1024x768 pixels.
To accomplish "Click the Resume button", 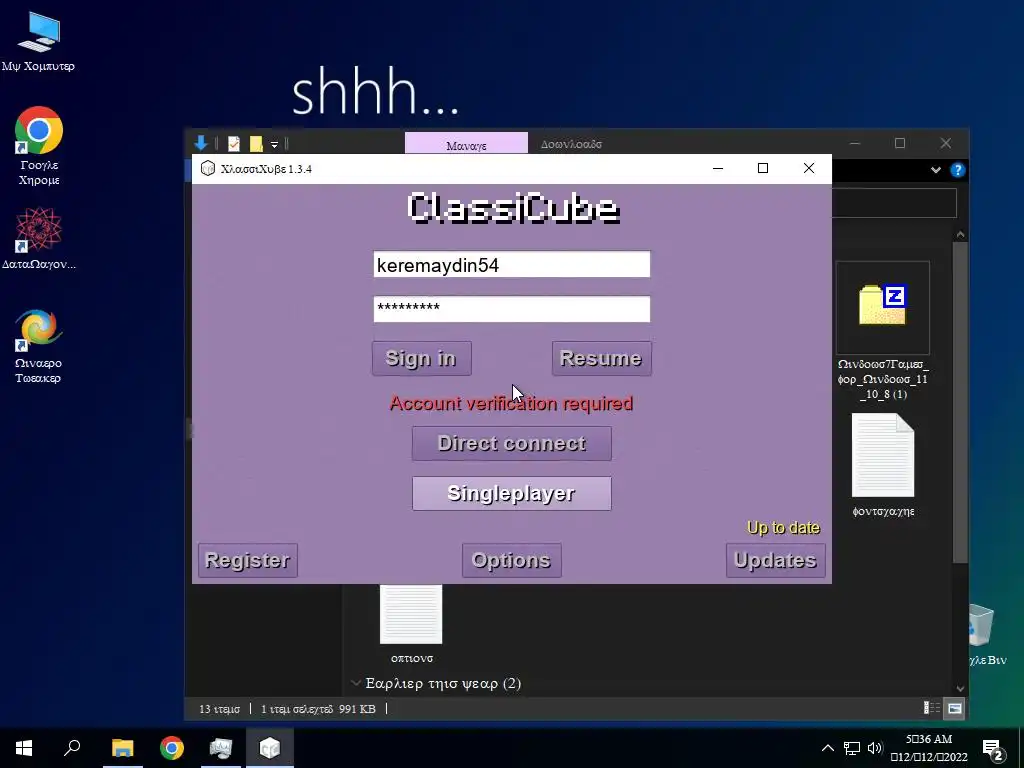I will pos(601,358).
